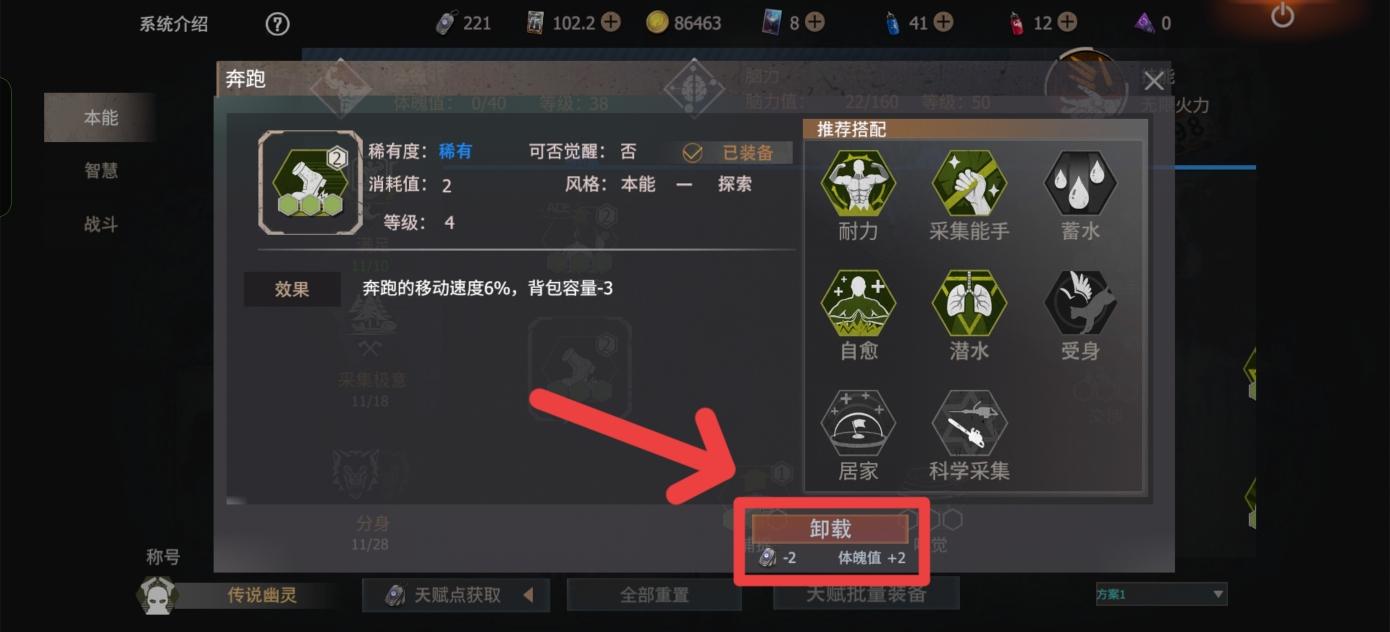Open the 蓄水 water drops icon
Viewport: 1390px width, 632px height.
click(x=1080, y=183)
